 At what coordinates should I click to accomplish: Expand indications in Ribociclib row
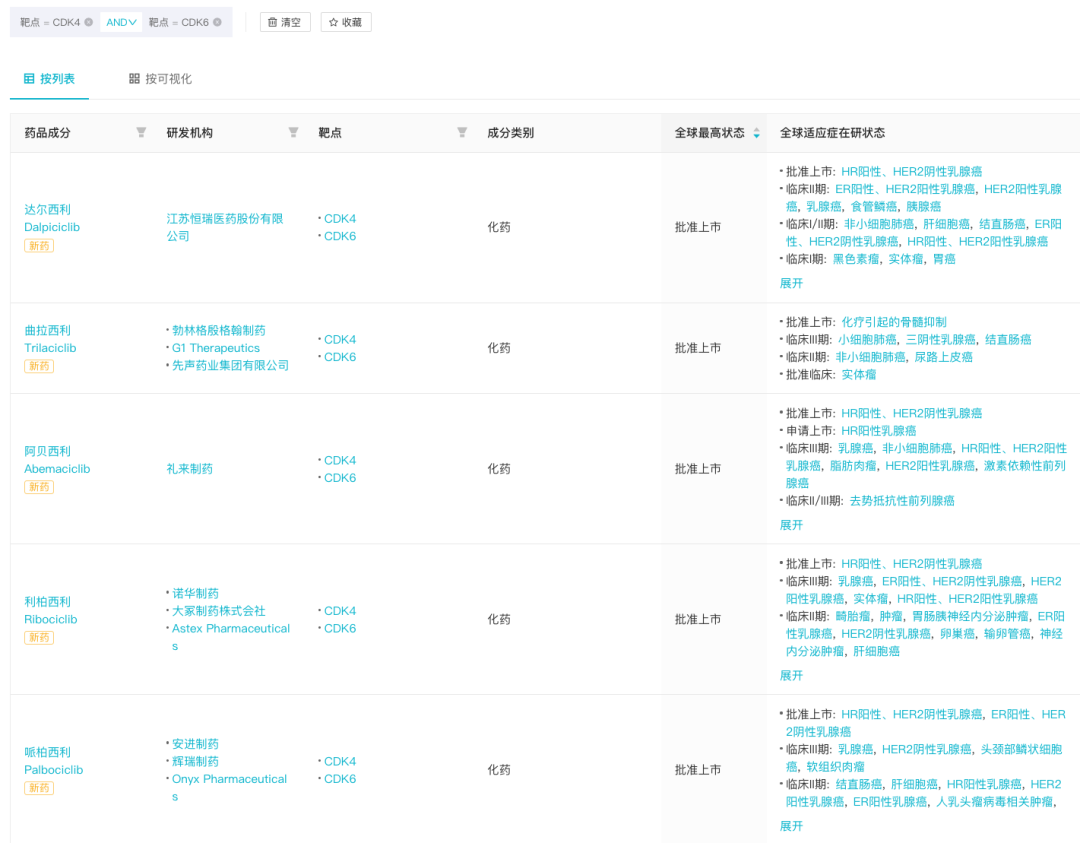tap(791, 676)
